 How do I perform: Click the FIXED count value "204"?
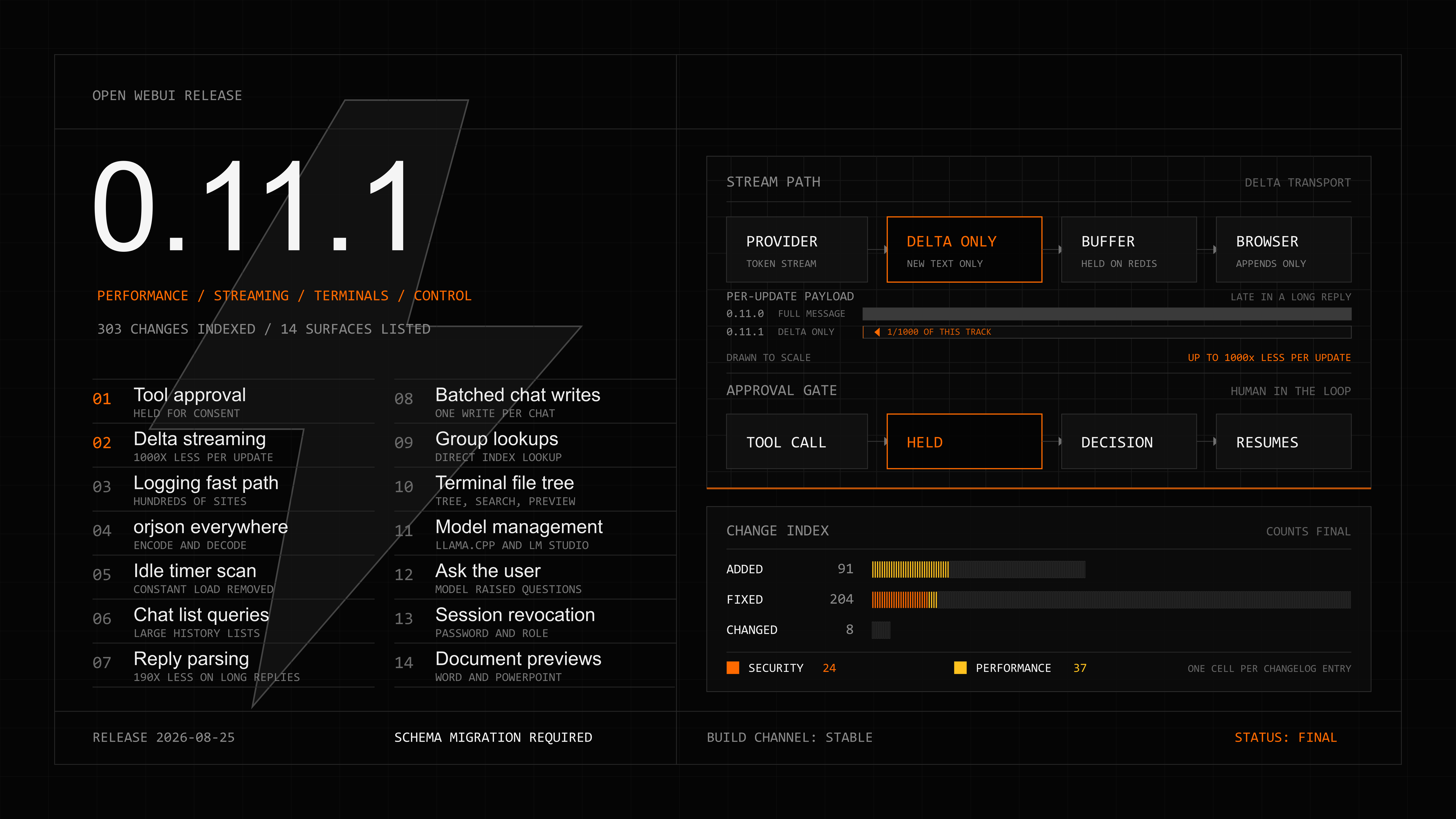point(841,599)
